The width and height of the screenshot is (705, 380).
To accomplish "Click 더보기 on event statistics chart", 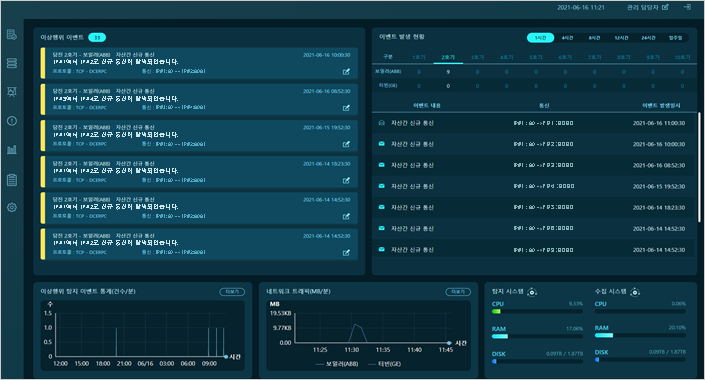I will tap(232, 292).
